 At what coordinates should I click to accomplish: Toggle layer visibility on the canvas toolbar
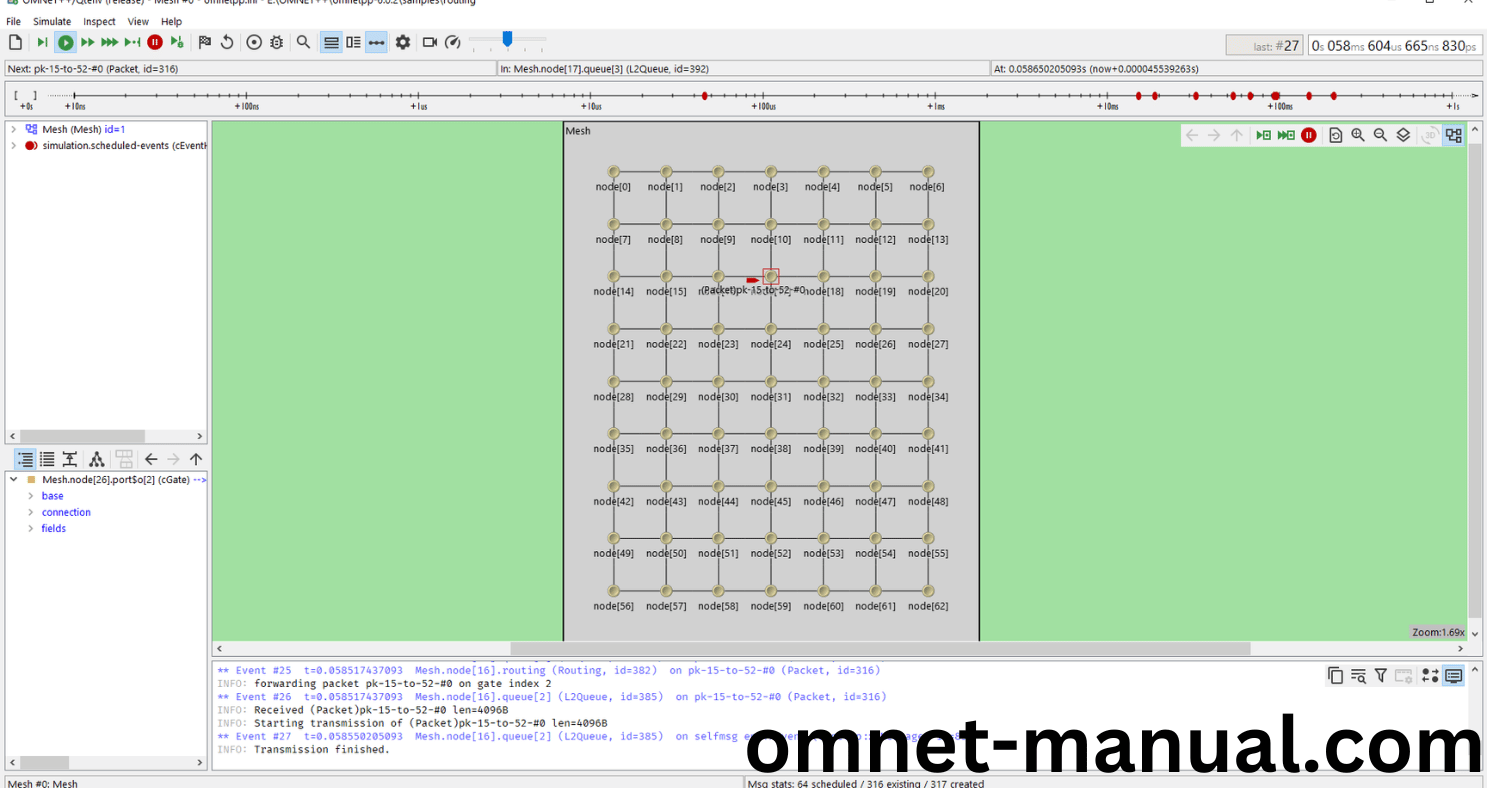[x=1401, y=134]
